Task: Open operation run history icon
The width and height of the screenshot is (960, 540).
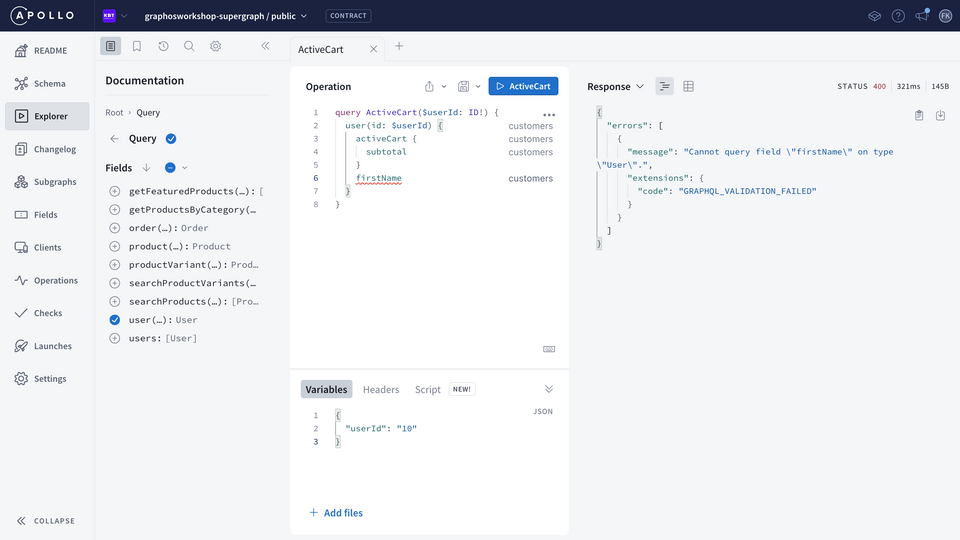Action: click(x=163, y=46)
